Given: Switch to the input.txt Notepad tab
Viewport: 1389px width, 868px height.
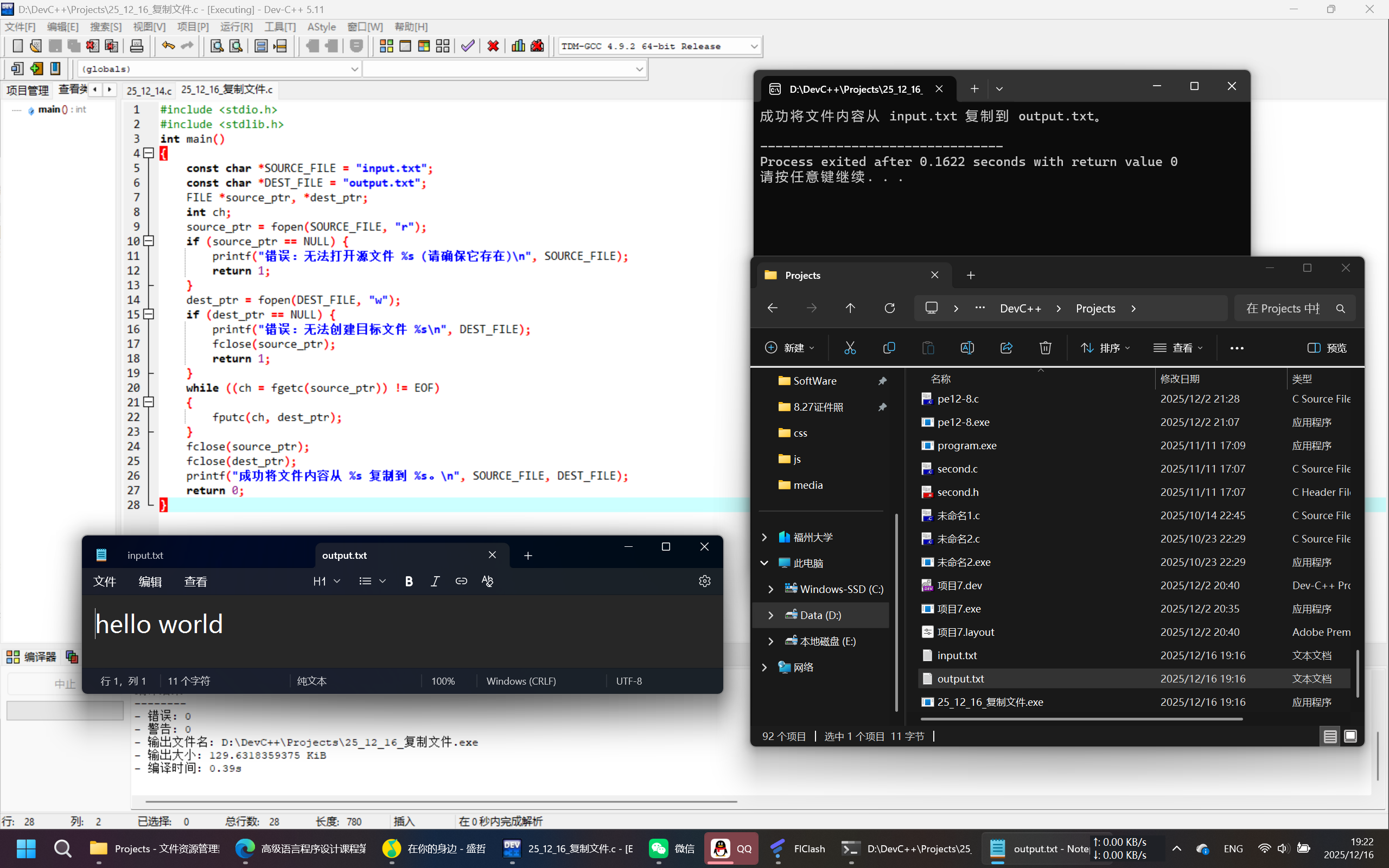Looking at the screenshot, I should click(145, 555).
